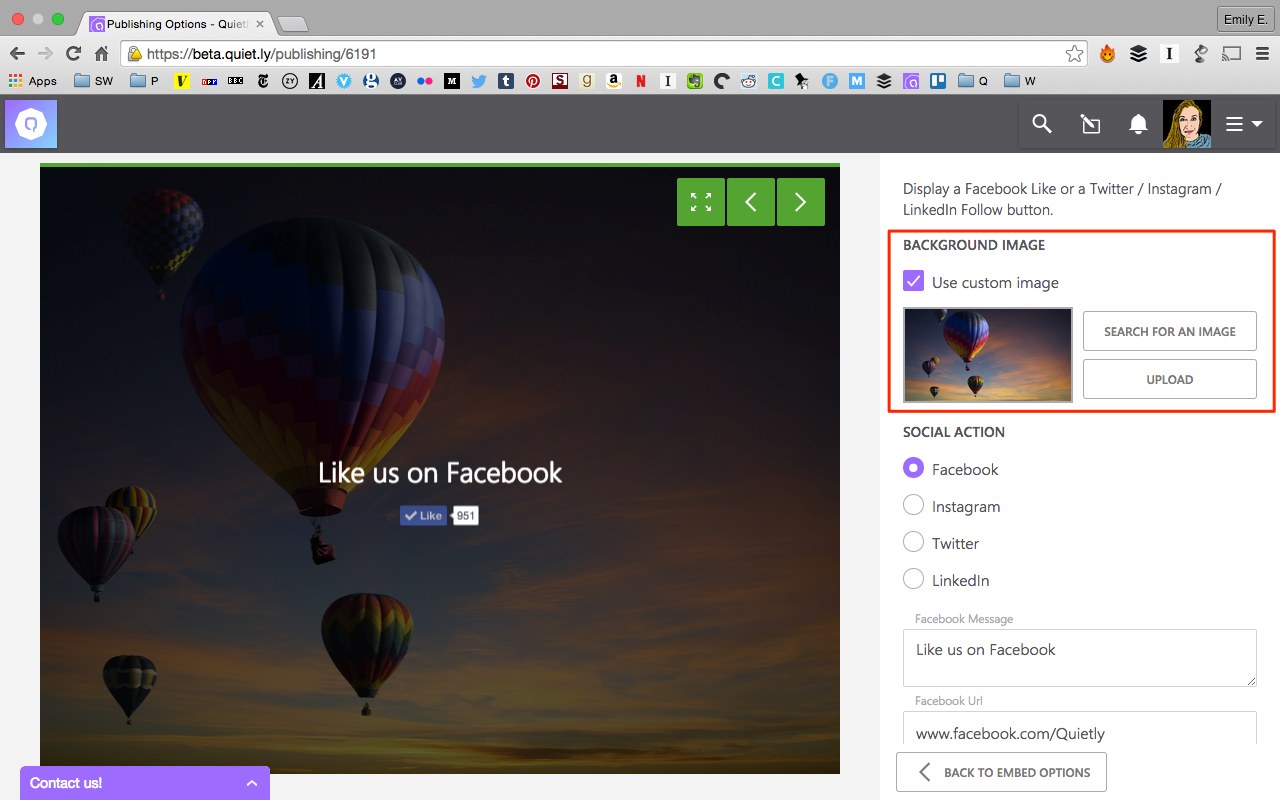Image resolution: width=1280 pixels, height=800 pixels.
Task: Open the Q bookmarks folder
Action: pos(973,81)
